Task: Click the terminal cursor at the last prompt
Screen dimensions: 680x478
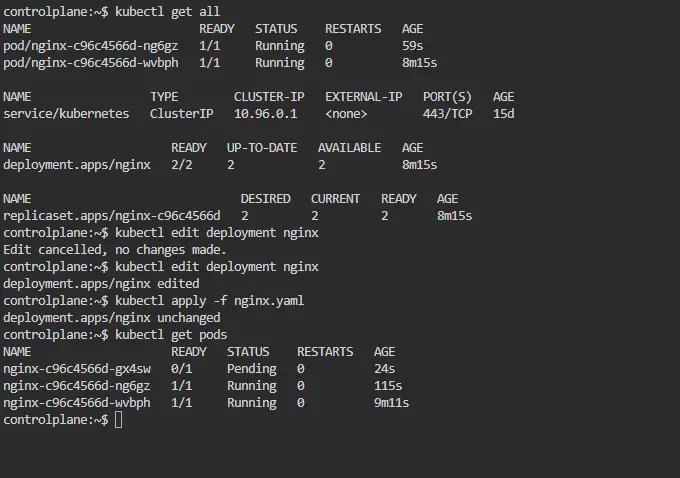Action: point(119,420)
